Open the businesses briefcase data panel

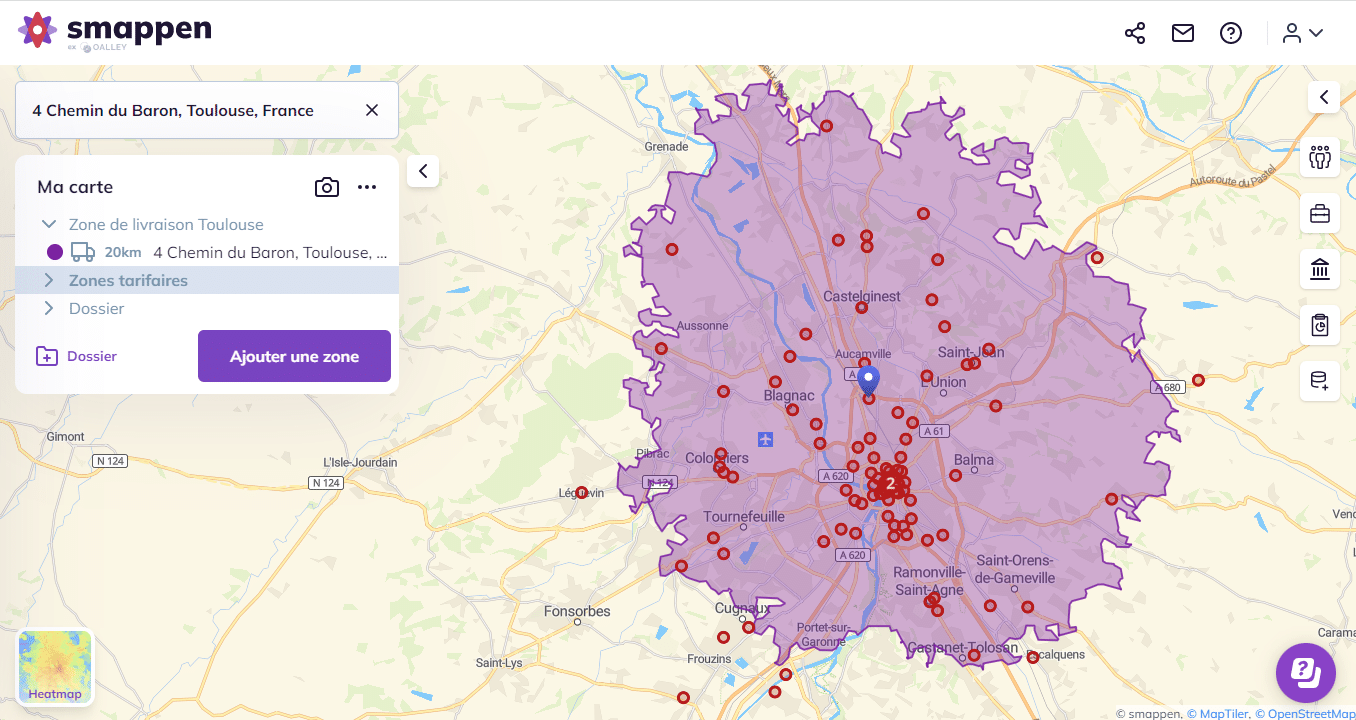(1319, 213)
